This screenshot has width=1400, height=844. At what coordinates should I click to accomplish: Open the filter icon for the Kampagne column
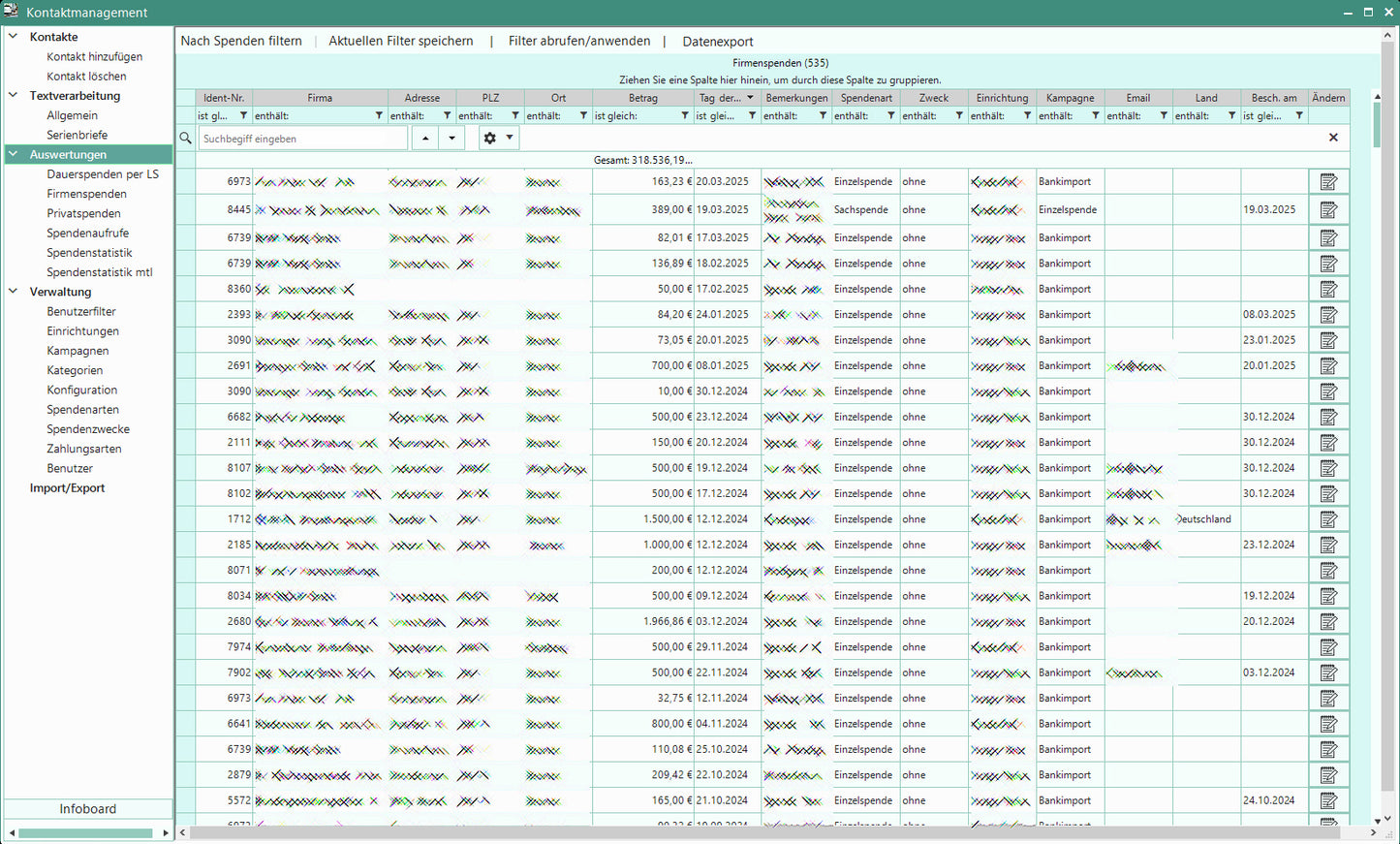click(x=1096, y=116)
